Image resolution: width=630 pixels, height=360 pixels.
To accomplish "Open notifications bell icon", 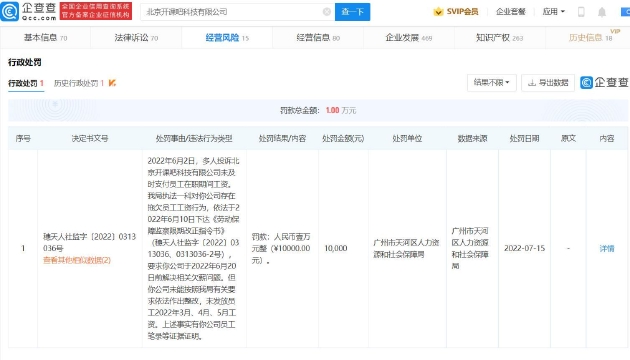I will coord(601,12).
